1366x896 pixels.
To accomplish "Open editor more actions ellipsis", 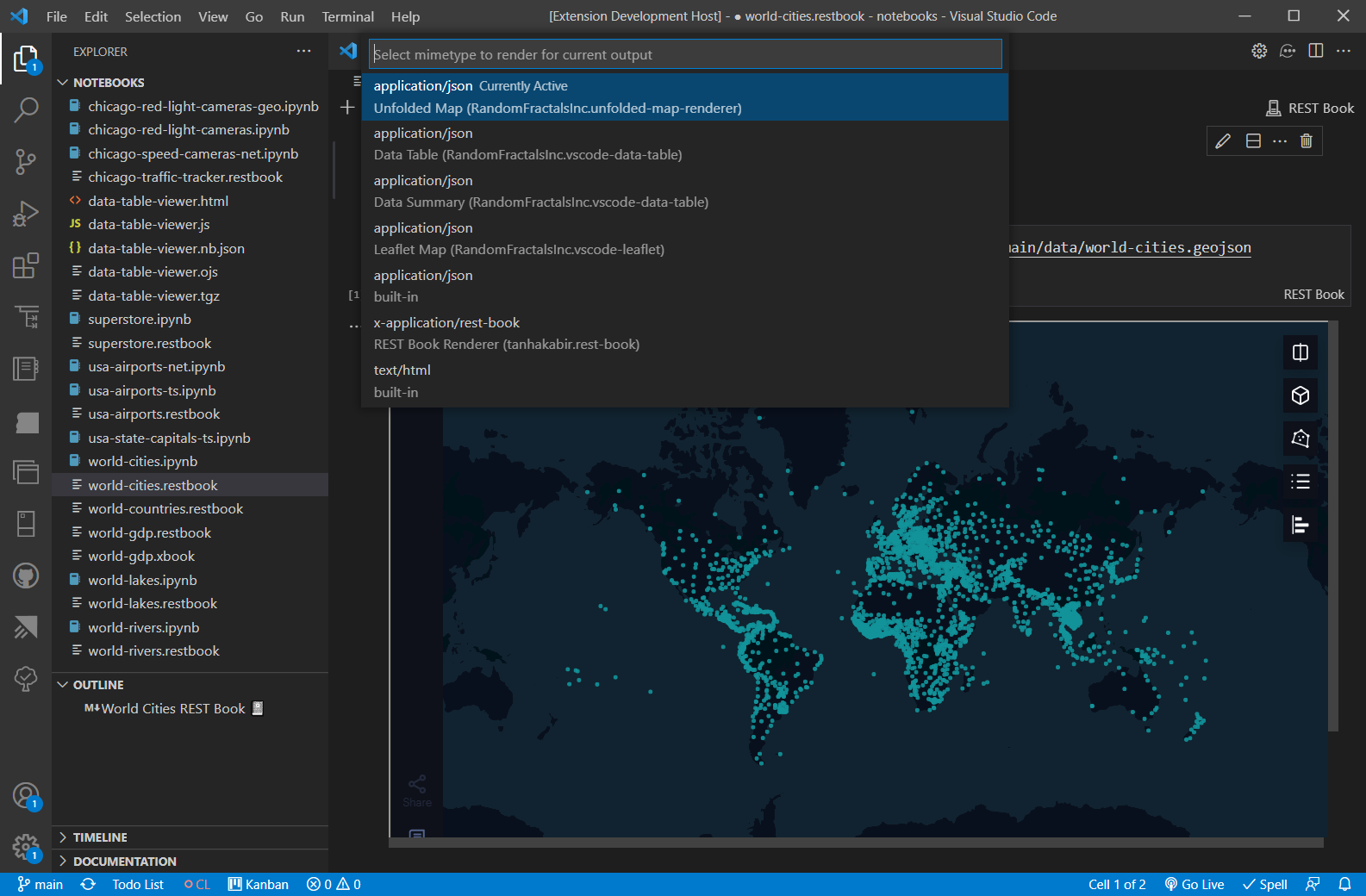I will tap(1344, 51).
